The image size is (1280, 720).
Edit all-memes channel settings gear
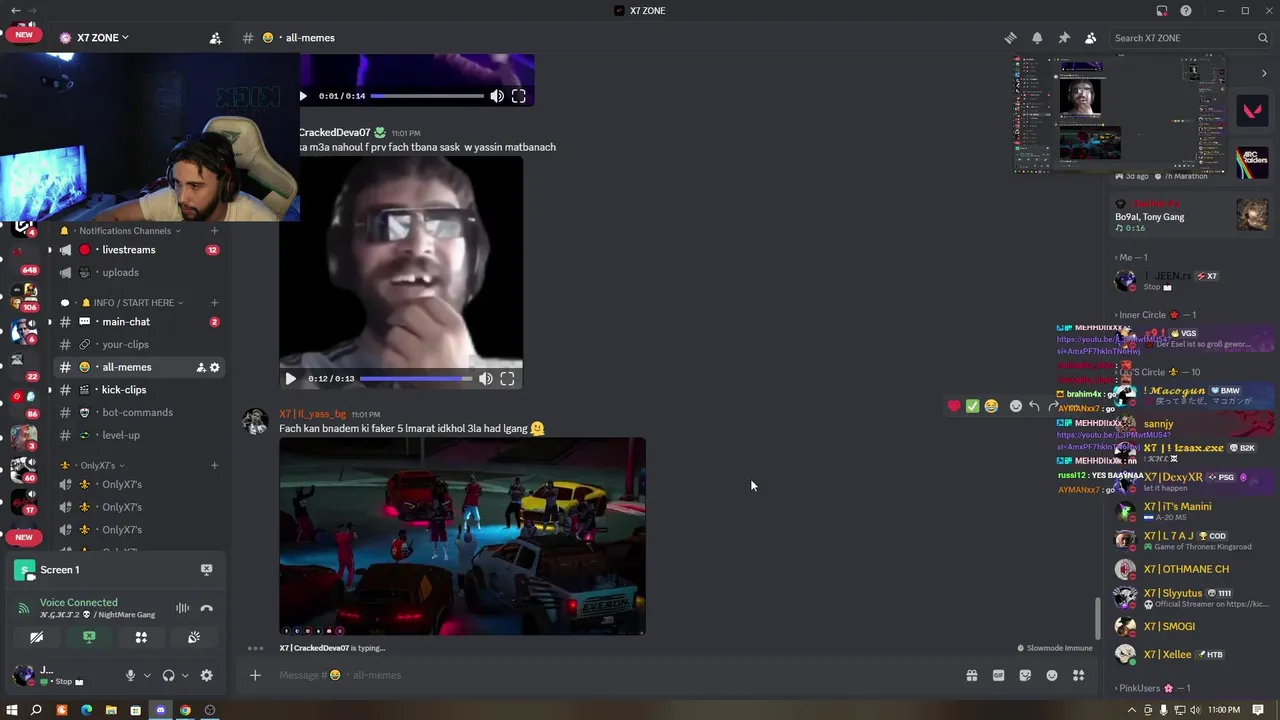(214, 367)
